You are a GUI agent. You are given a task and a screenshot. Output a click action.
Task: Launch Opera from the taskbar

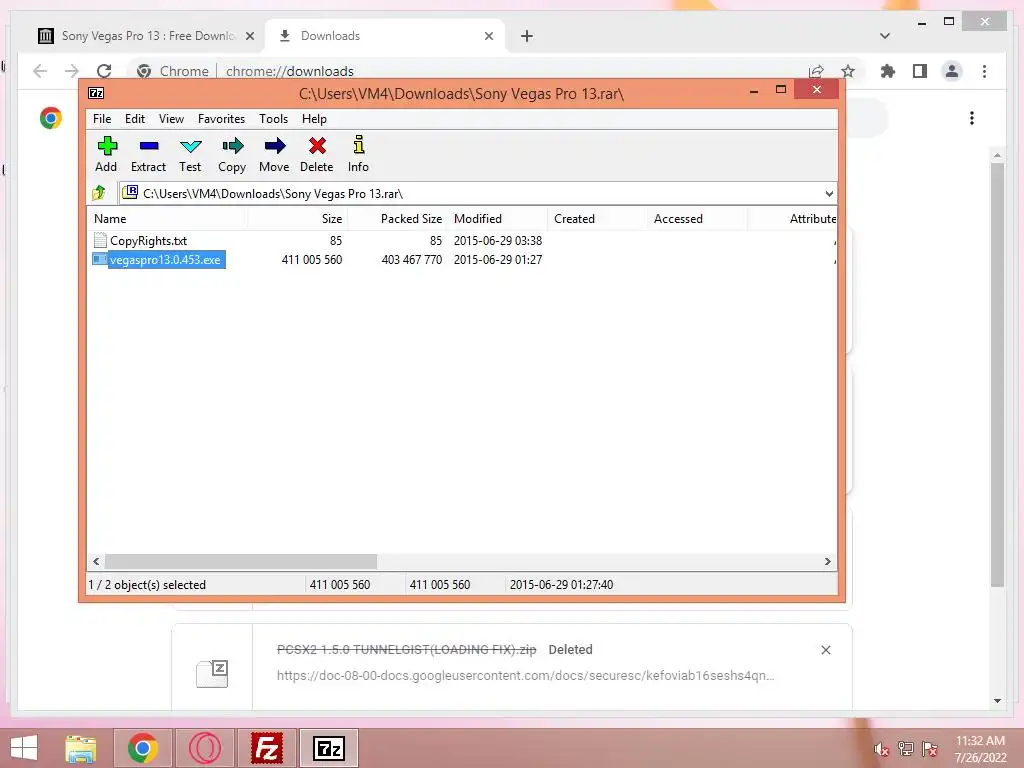click(204, 748)
